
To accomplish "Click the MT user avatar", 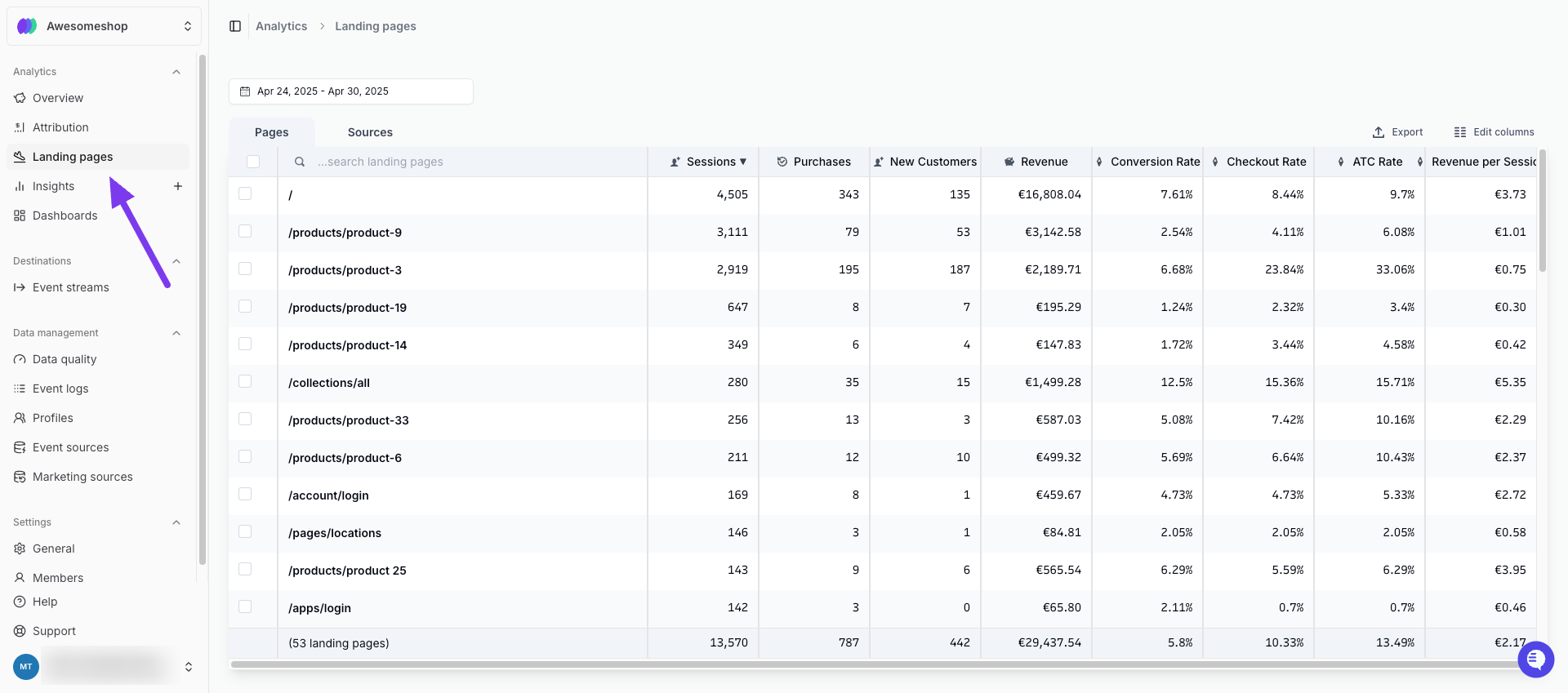I will (26, 667).
